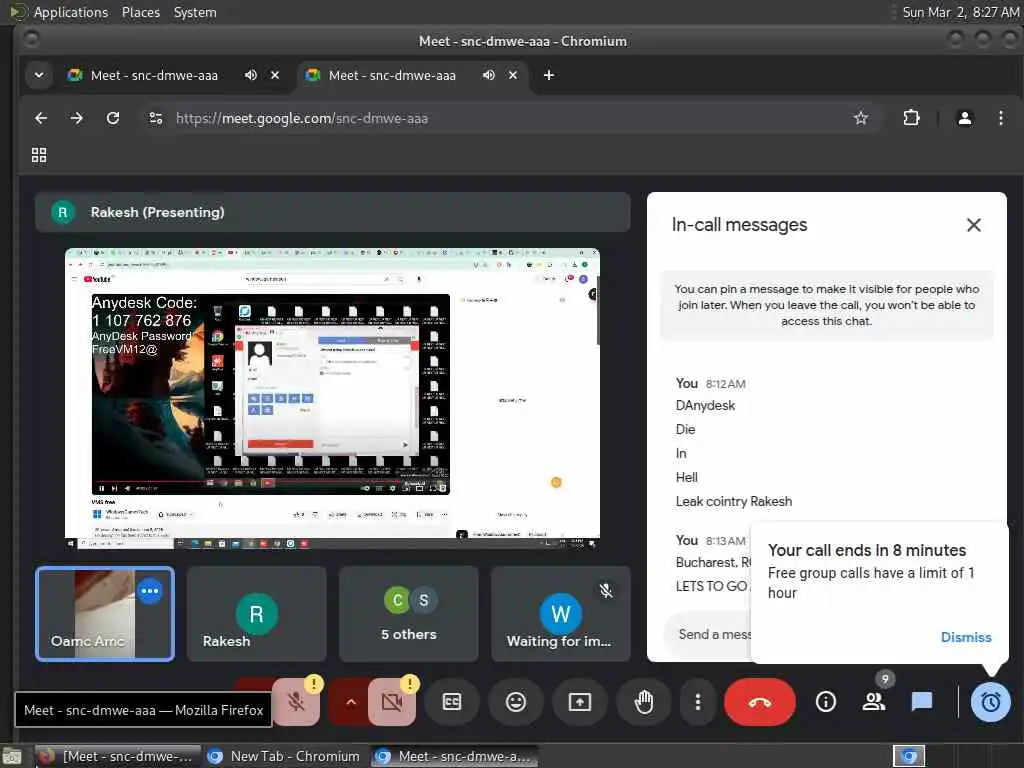Open the extensions puzzle icon

pos(911,118)
